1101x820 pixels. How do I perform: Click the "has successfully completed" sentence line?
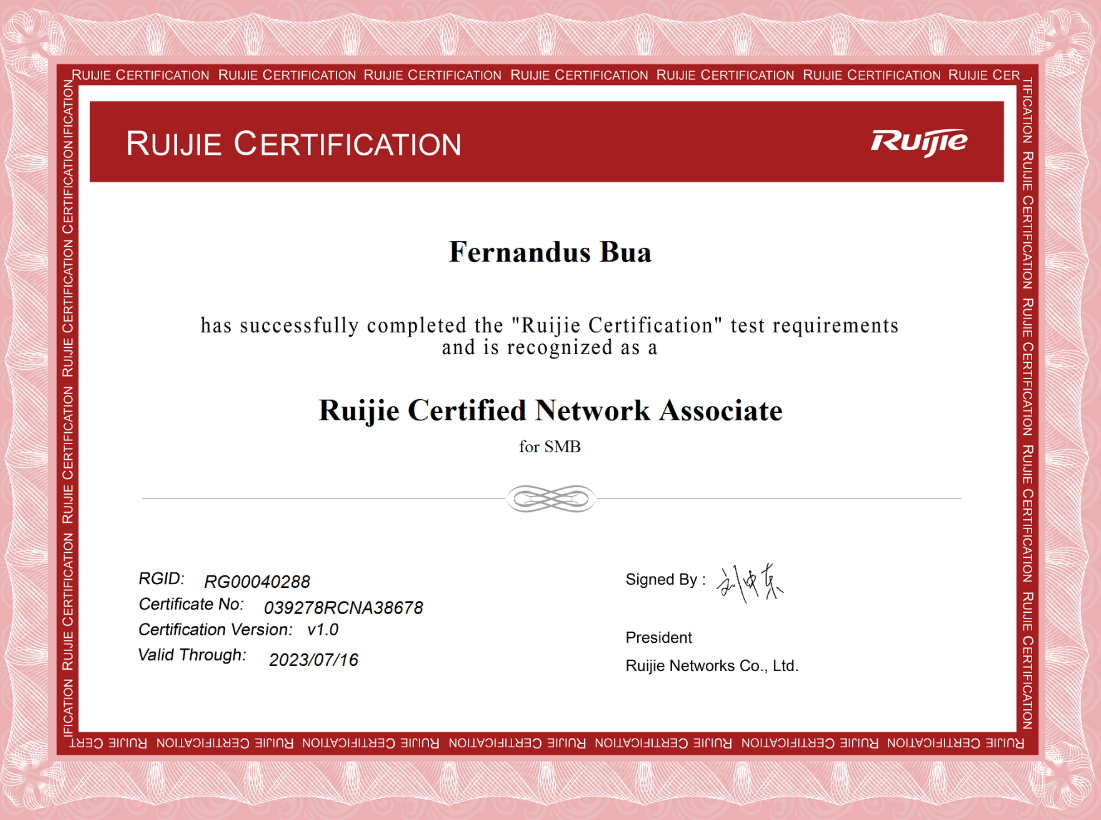coord(550,325)
